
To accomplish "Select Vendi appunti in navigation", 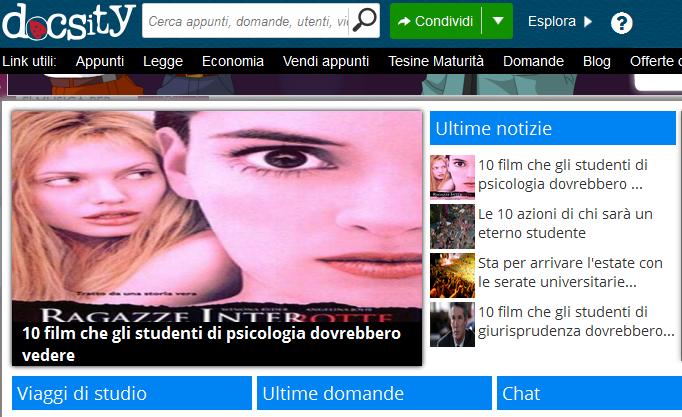I will 326,61.
